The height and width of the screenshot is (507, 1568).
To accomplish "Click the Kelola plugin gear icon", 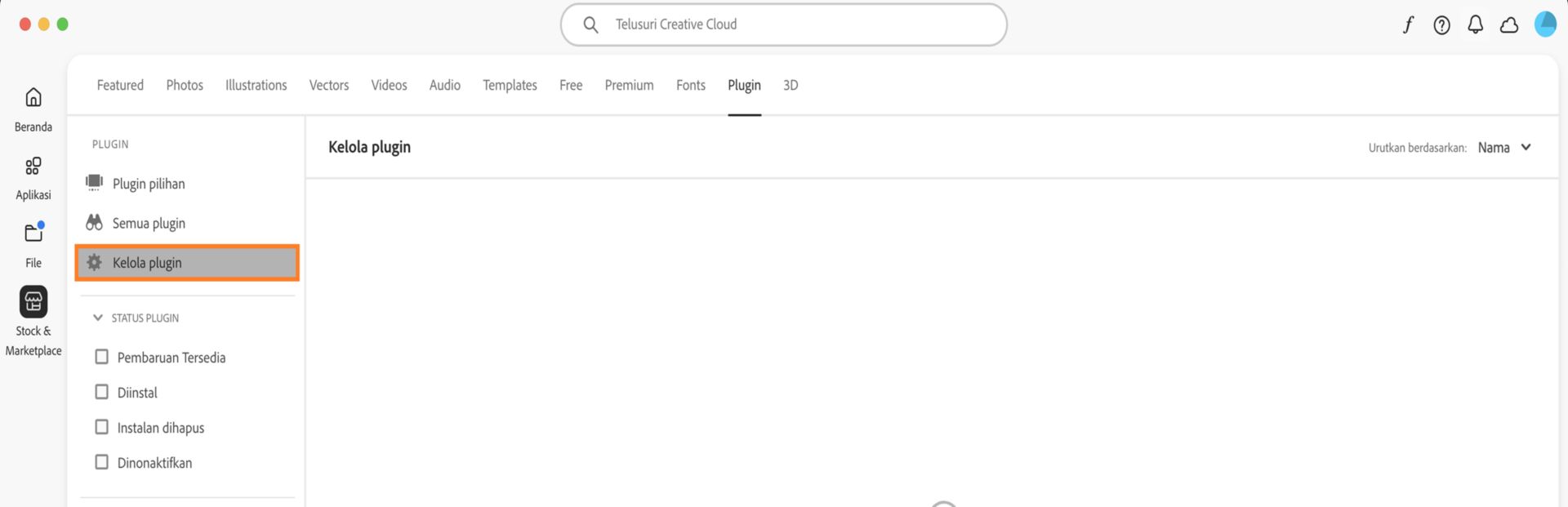I will coord(95,262).
